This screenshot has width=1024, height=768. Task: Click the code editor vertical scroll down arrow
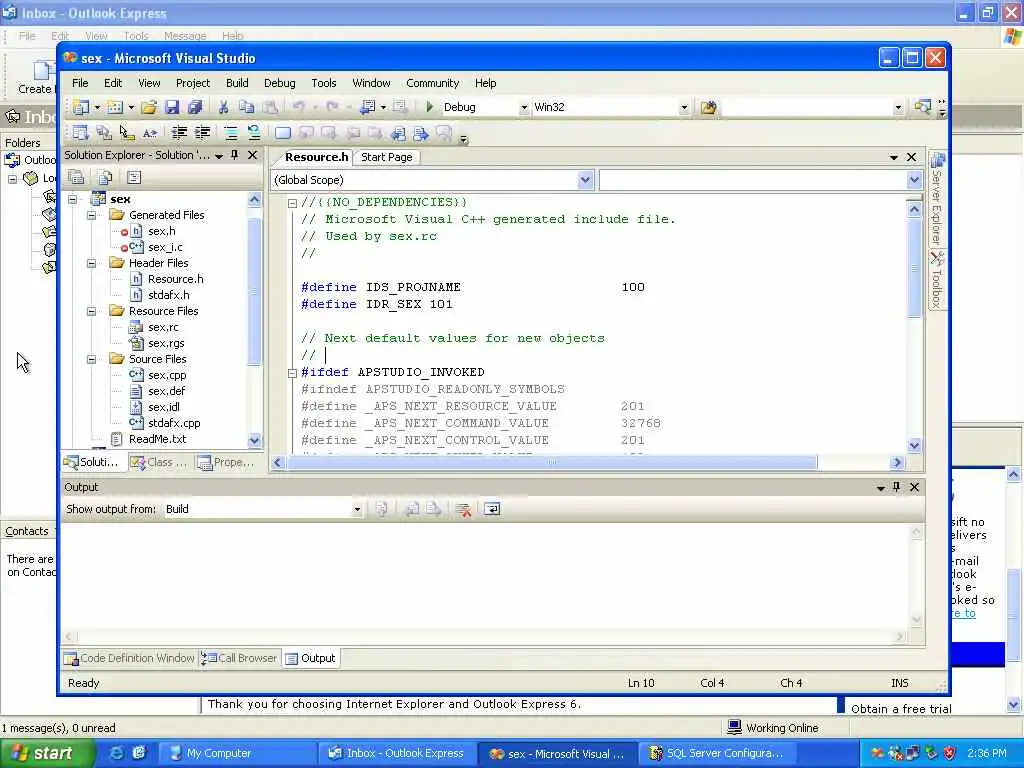[x=914, y=446]
